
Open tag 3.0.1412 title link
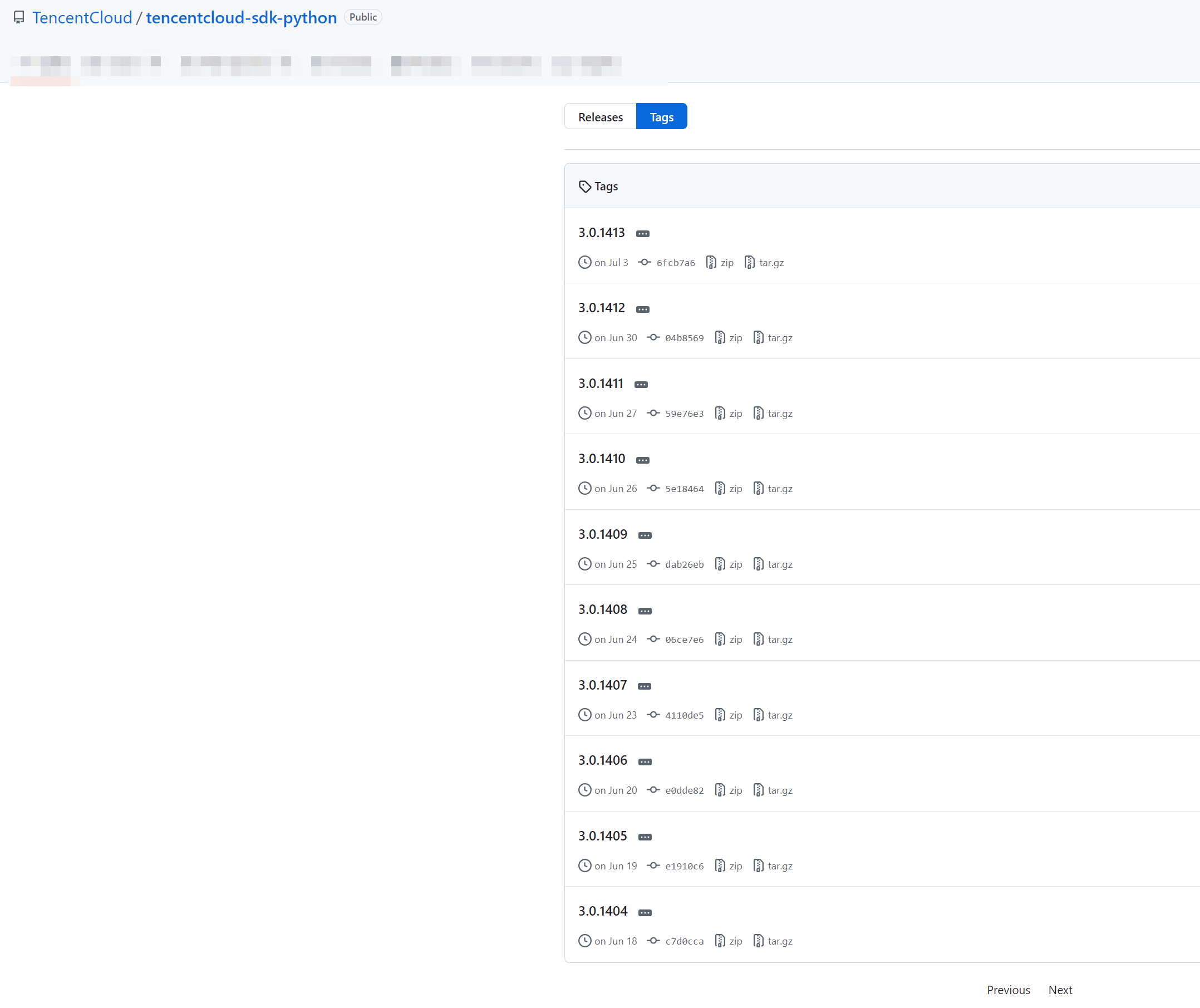click(x=601, y=308)
